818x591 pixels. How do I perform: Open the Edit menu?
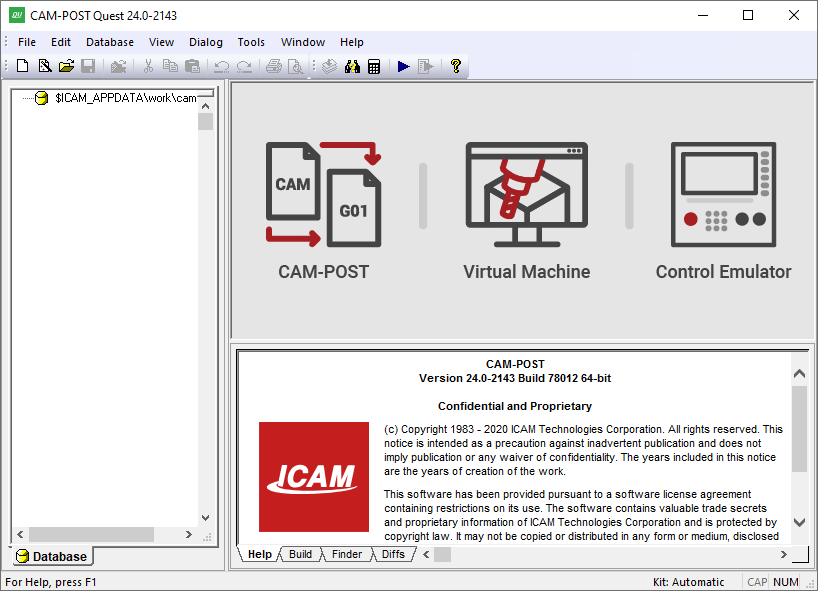coord(61,42)
